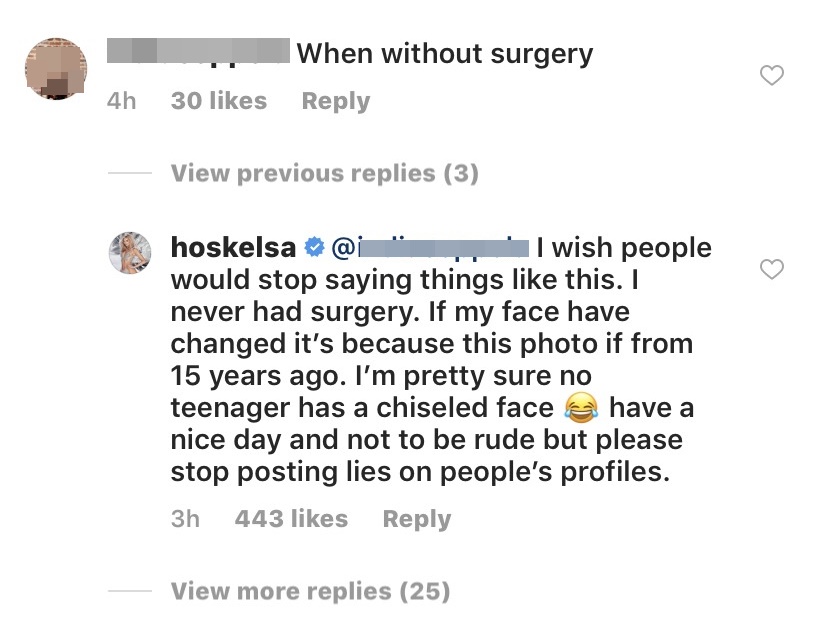828x620 pixels.
Task: Expand 'View previous replies (3)'
Action: tap(324, 174)
